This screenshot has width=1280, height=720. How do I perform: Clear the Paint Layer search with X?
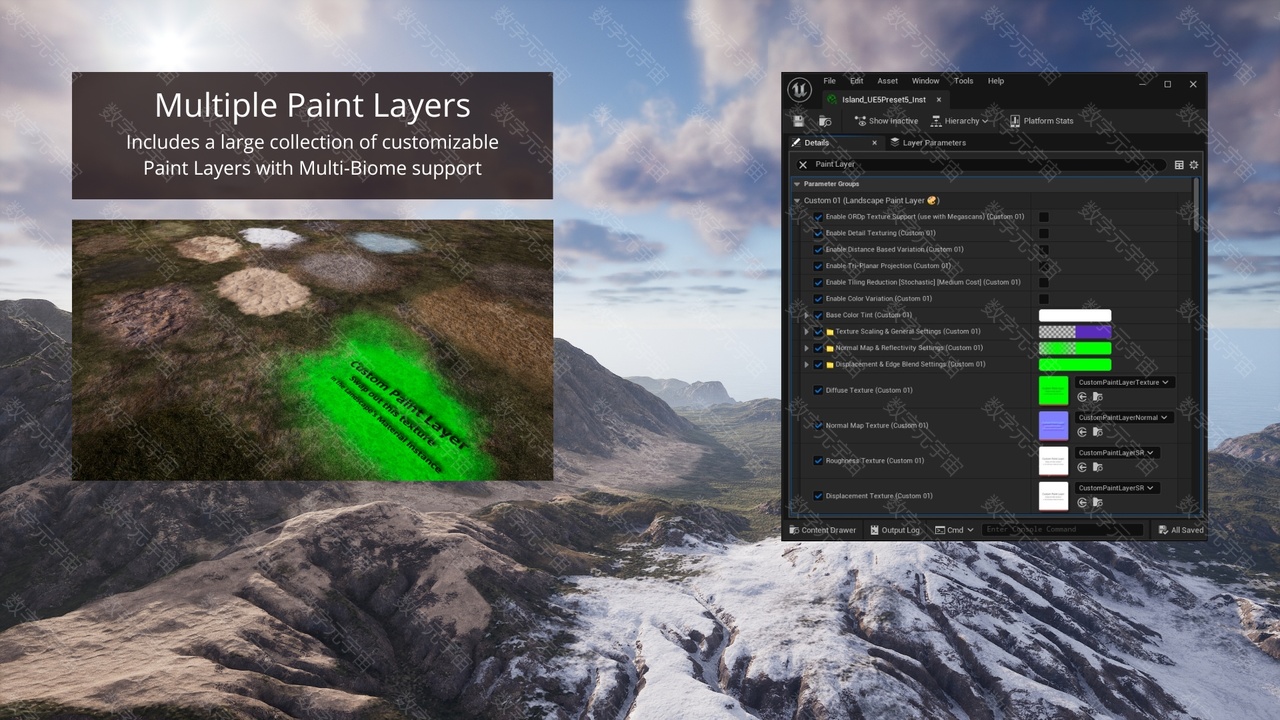point(803,165)
